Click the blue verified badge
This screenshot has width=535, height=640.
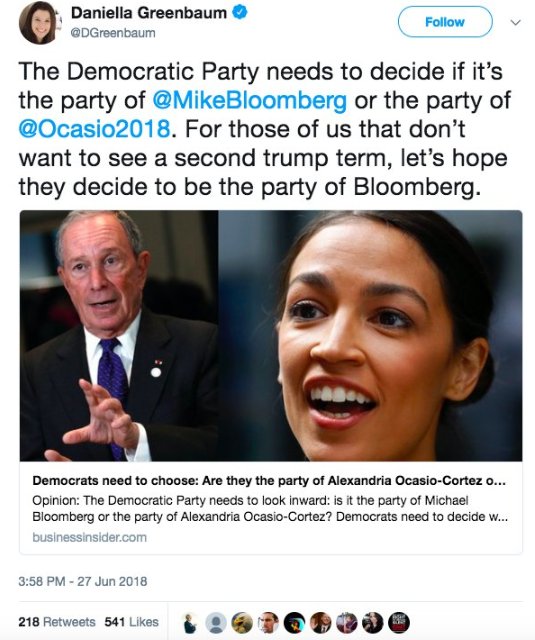tap(240, 13)
